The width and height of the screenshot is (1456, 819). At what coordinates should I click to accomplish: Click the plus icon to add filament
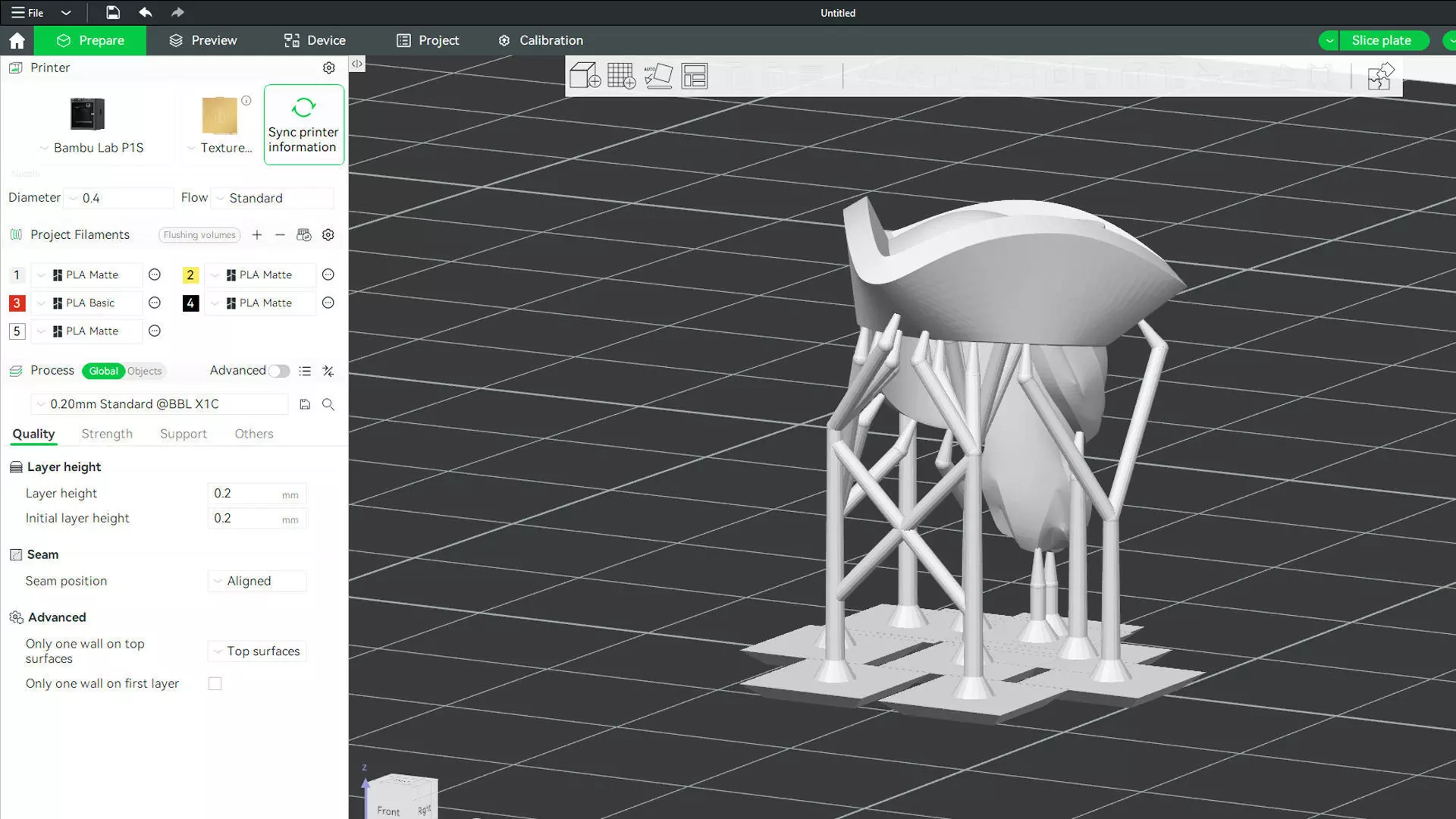(257, 235)
